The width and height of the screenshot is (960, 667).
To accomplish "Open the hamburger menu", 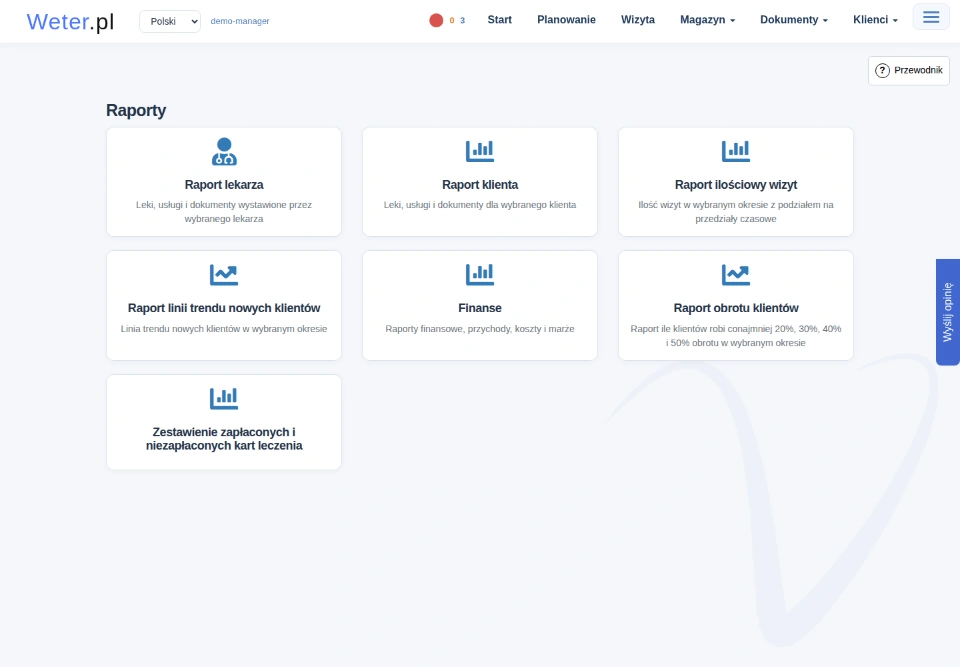I will pyautogui.click(x=931, y=17).
